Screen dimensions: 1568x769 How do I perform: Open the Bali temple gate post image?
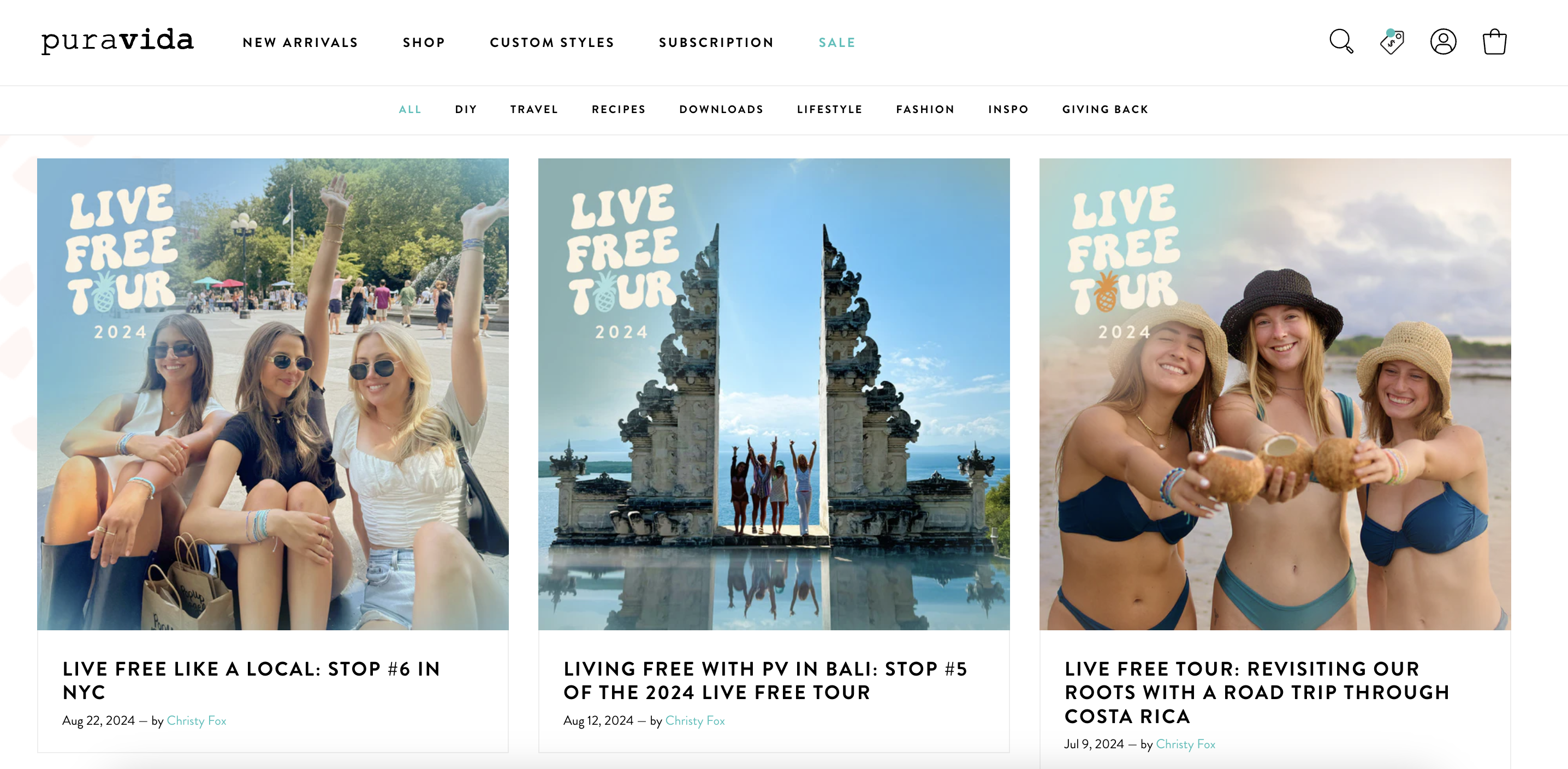pos(774,394)
